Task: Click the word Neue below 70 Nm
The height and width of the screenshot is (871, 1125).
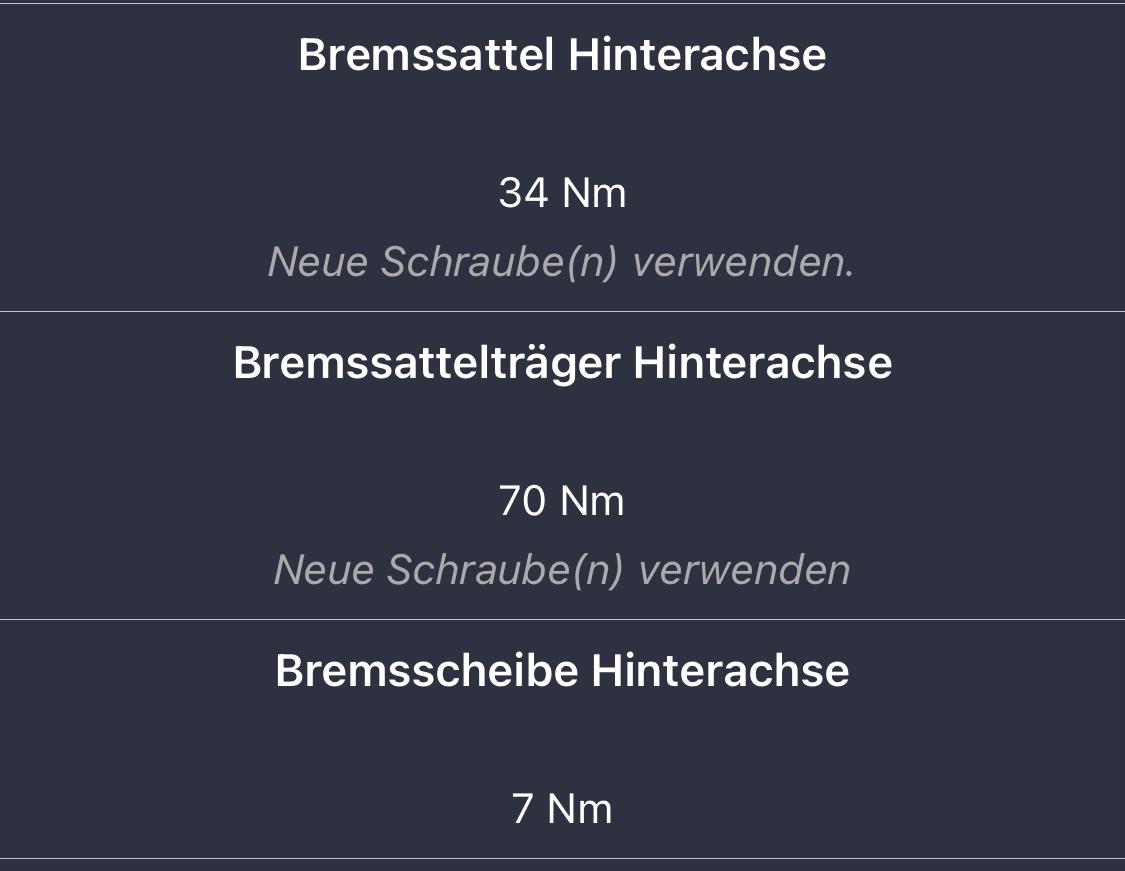Action: coord(324,570)
